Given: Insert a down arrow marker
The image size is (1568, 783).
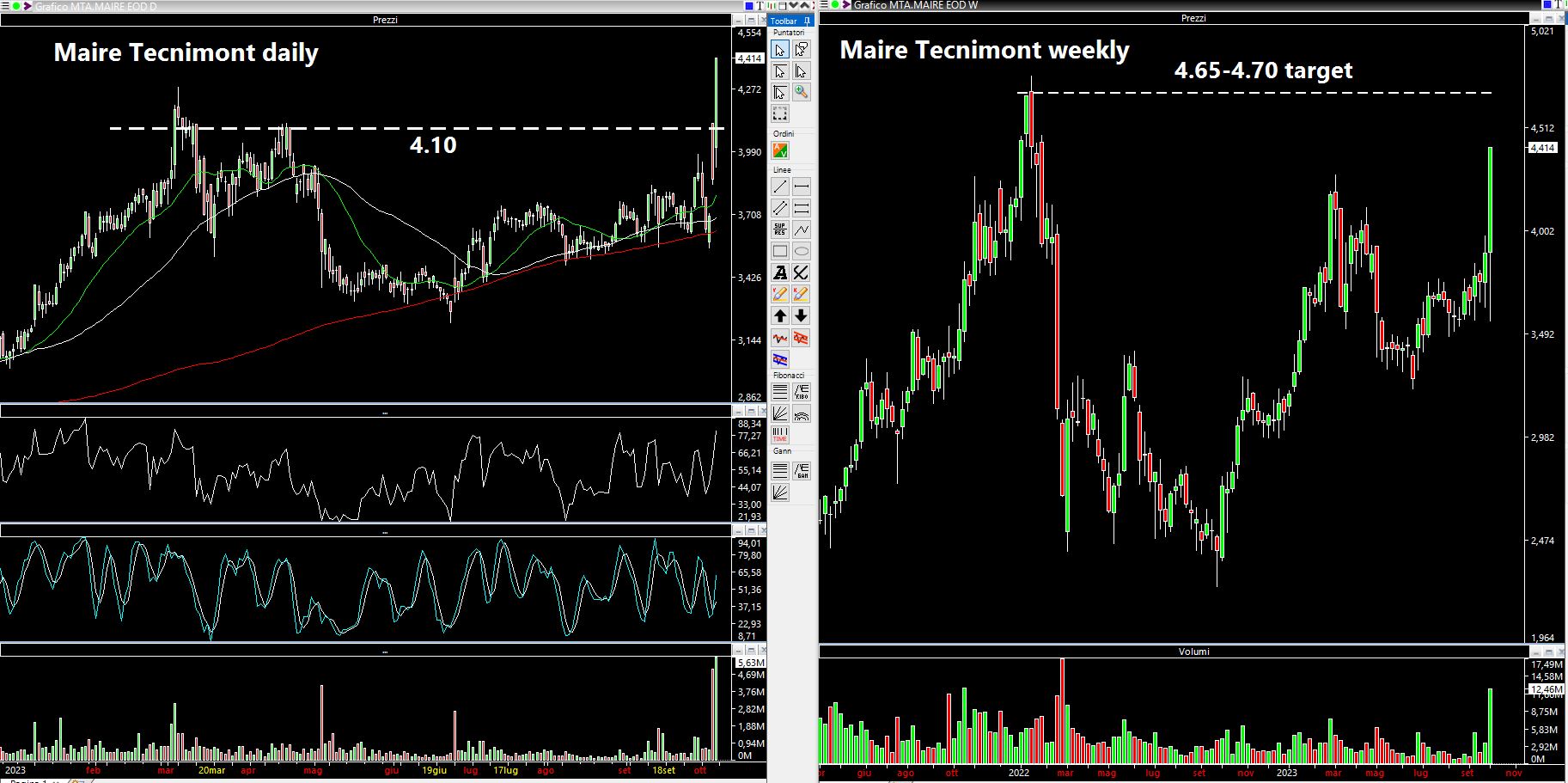Looking at the screenshot, I should (x=802, y=315).
